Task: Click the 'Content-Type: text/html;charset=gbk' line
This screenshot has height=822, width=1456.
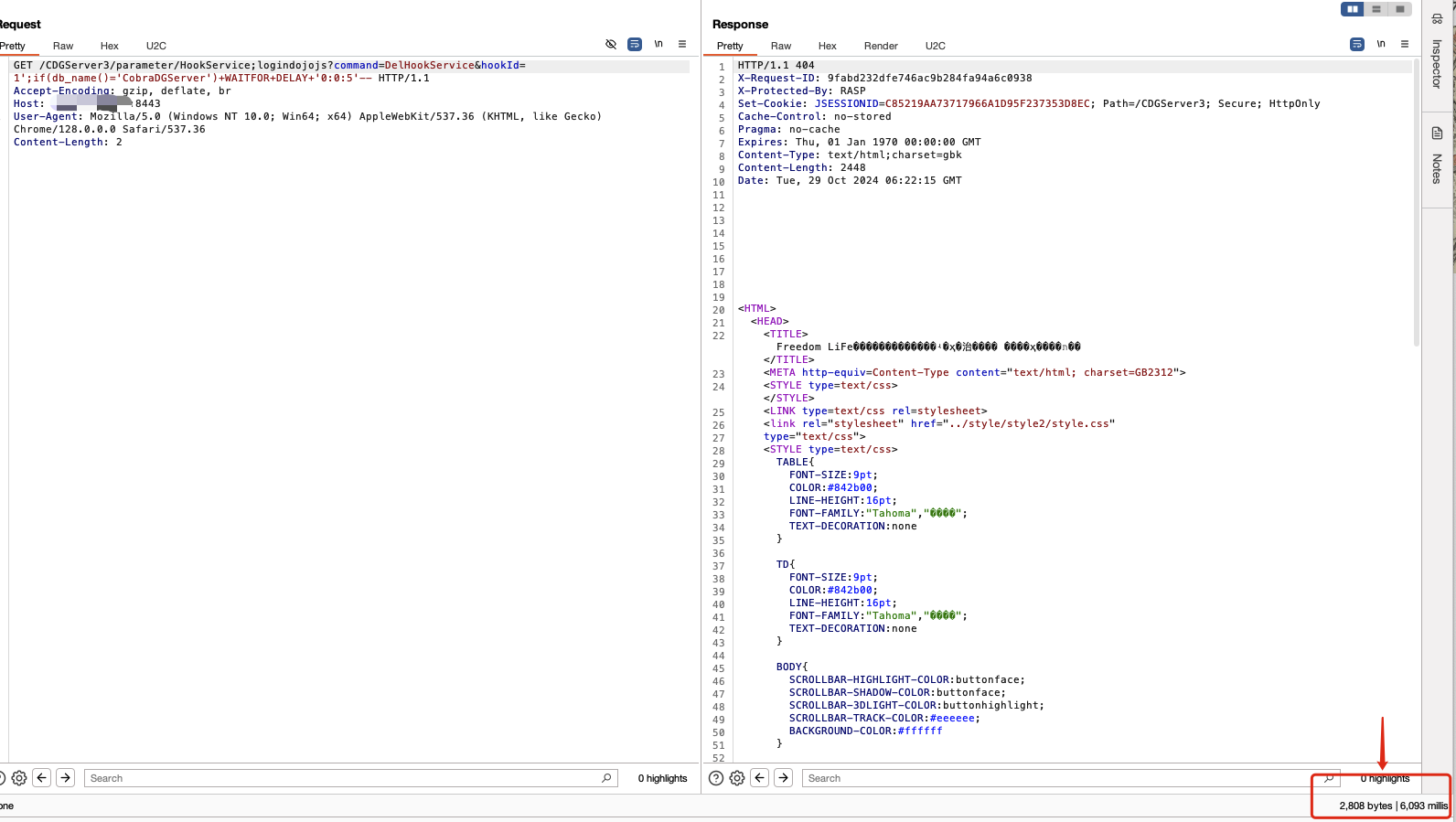Action: tap(850, 155)
